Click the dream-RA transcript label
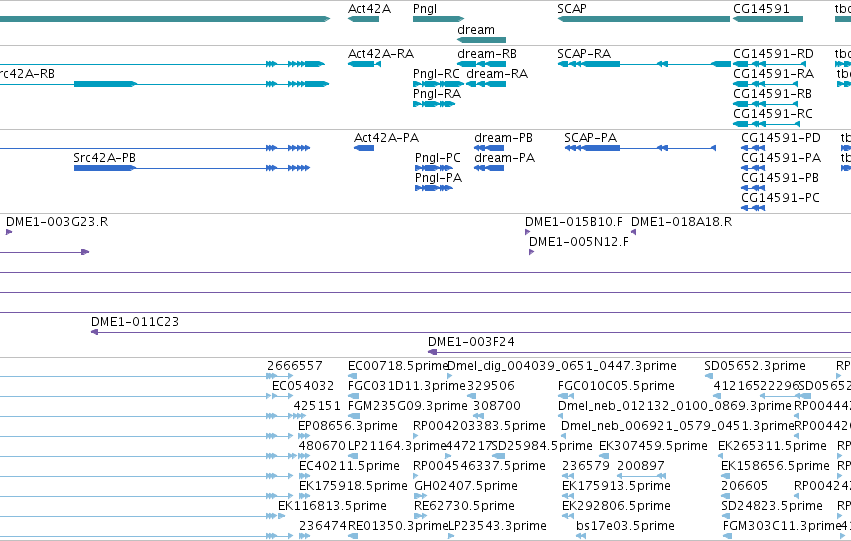This screenshot has height=541, width=851. 497,74
